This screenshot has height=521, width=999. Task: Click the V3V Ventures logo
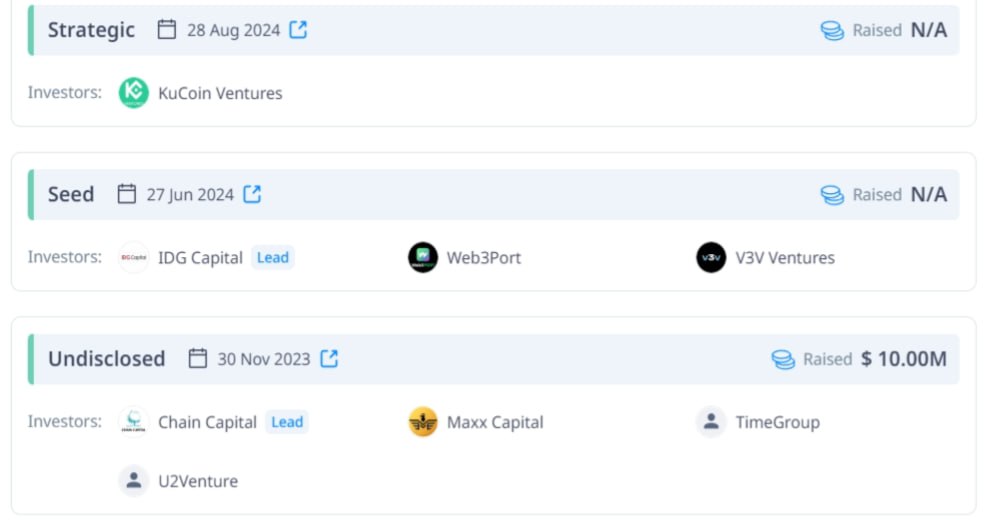711,257
